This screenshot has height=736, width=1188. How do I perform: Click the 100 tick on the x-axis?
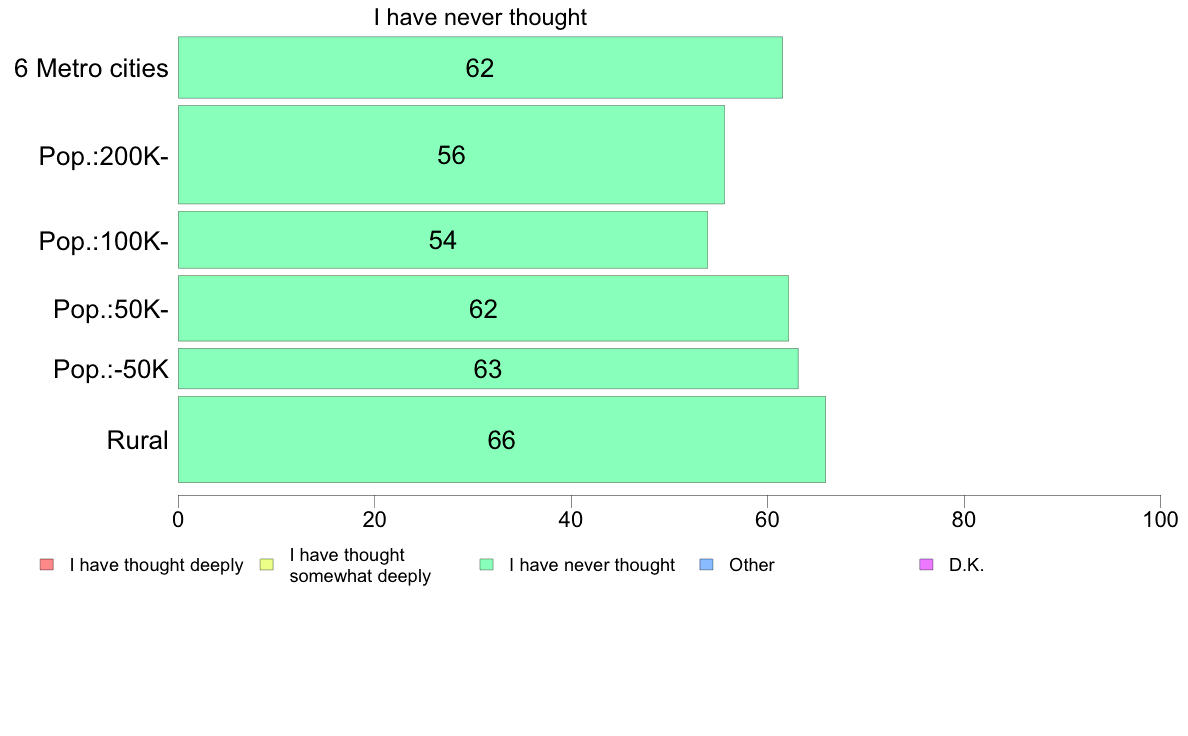[x=1160, y=519]
